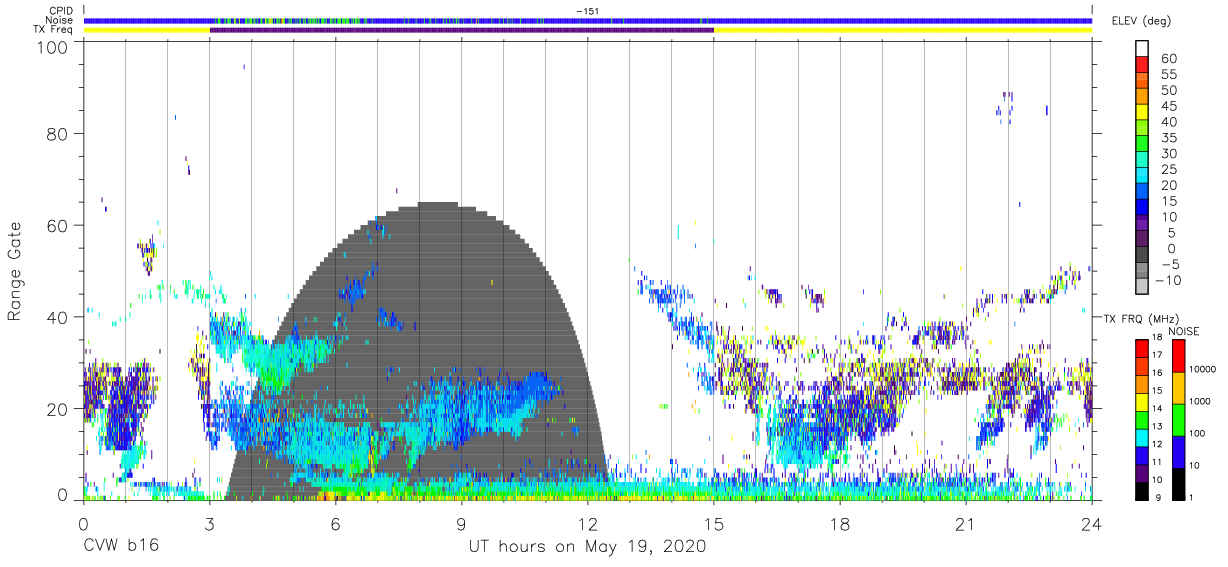Screen dimensions: 1228x567
Task: Select the green 30–35 degree elevation swatch
Action: [x=1142, y=145]
